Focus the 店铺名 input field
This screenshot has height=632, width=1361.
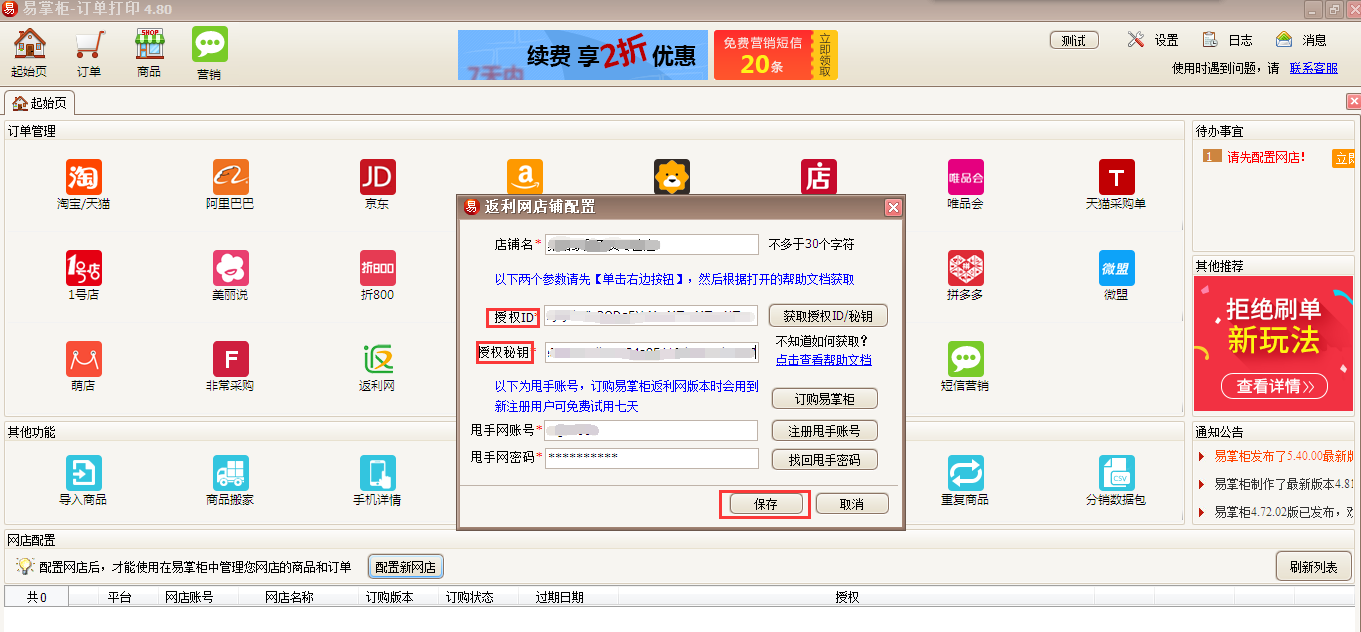(652, 244)
